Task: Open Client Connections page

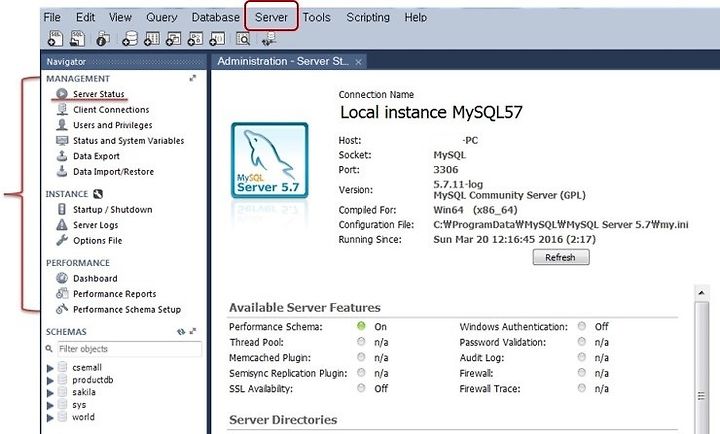Action: [111, 109]
